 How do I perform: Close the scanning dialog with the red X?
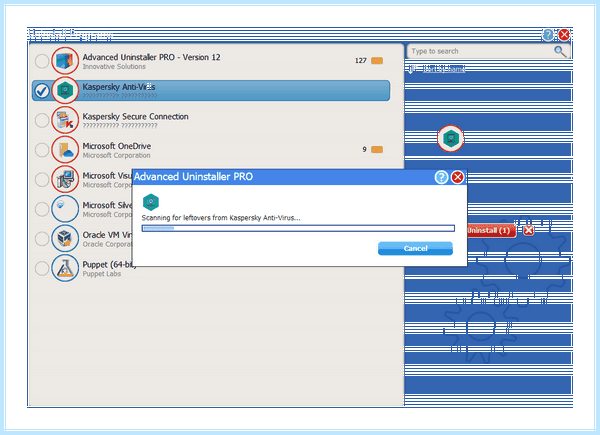coord(457,177)
